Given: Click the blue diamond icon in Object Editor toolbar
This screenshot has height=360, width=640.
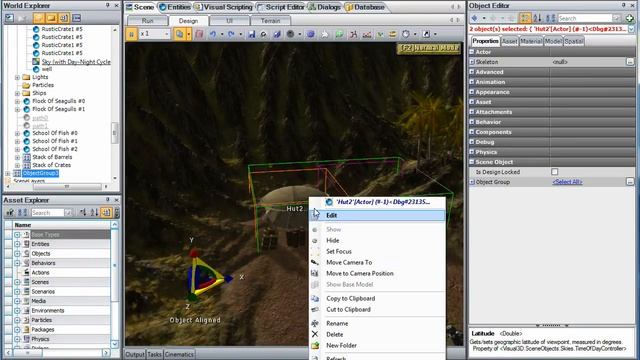Looking at the screenshot, I should (474, 18).
